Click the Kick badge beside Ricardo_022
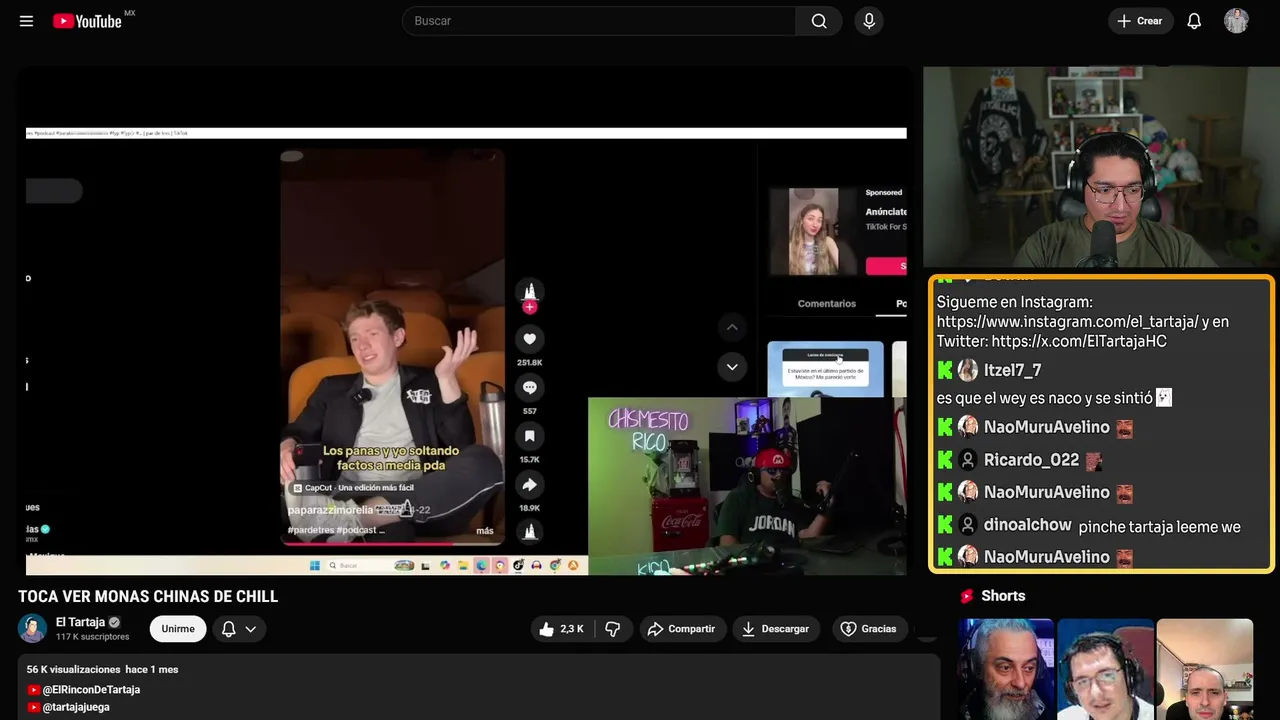1280x720 pixels. coord(945,461)
